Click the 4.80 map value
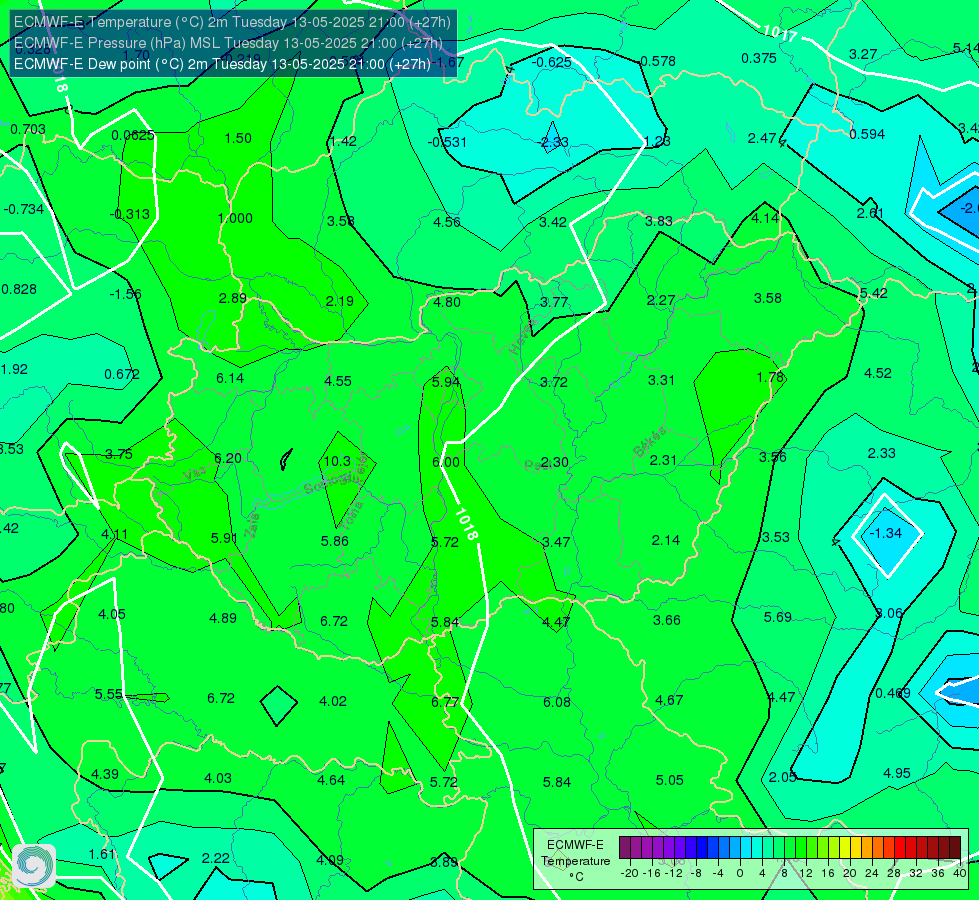979x900 pixels. pos(447,302)
